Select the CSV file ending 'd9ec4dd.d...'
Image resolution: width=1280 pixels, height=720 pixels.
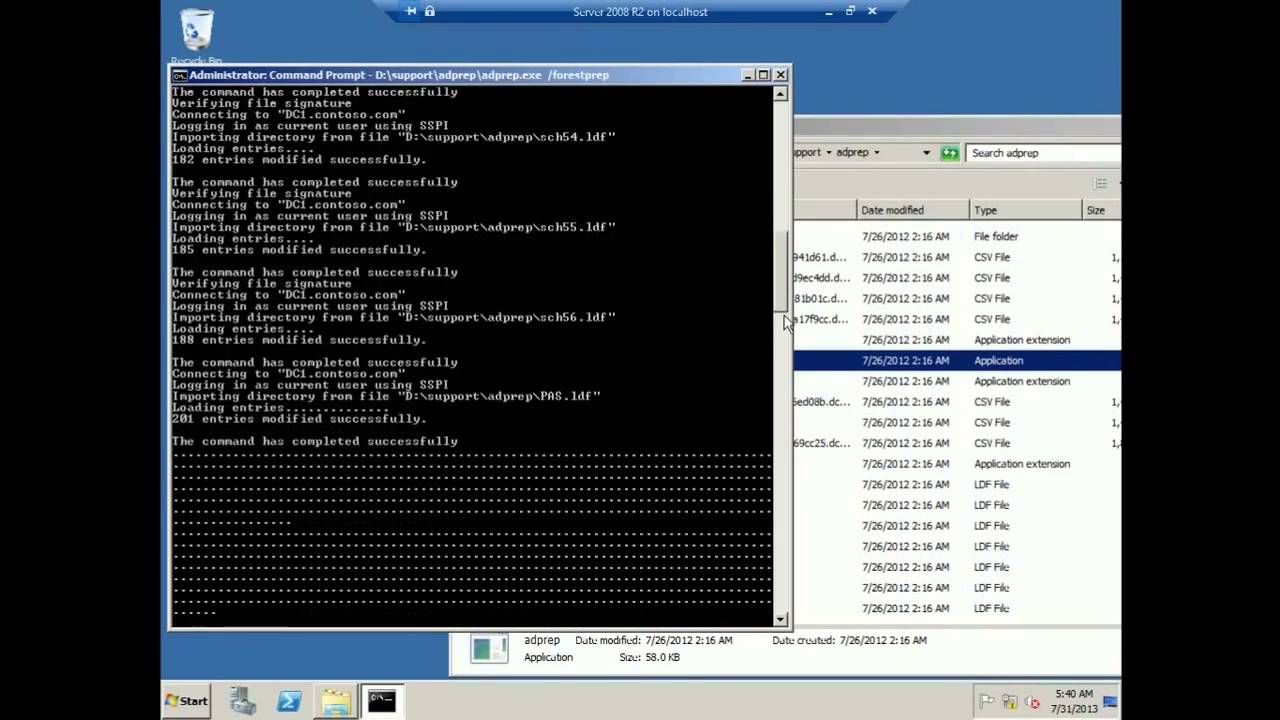point(957,278)
